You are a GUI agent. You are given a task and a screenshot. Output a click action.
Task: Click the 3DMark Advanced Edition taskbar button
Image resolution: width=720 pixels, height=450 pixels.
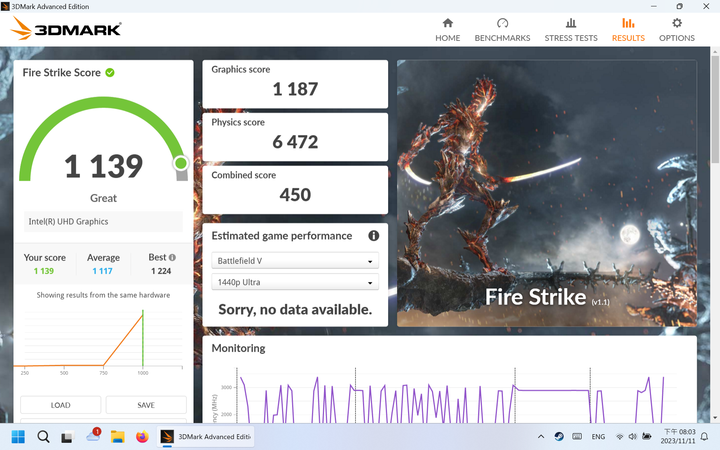(205, 436)
